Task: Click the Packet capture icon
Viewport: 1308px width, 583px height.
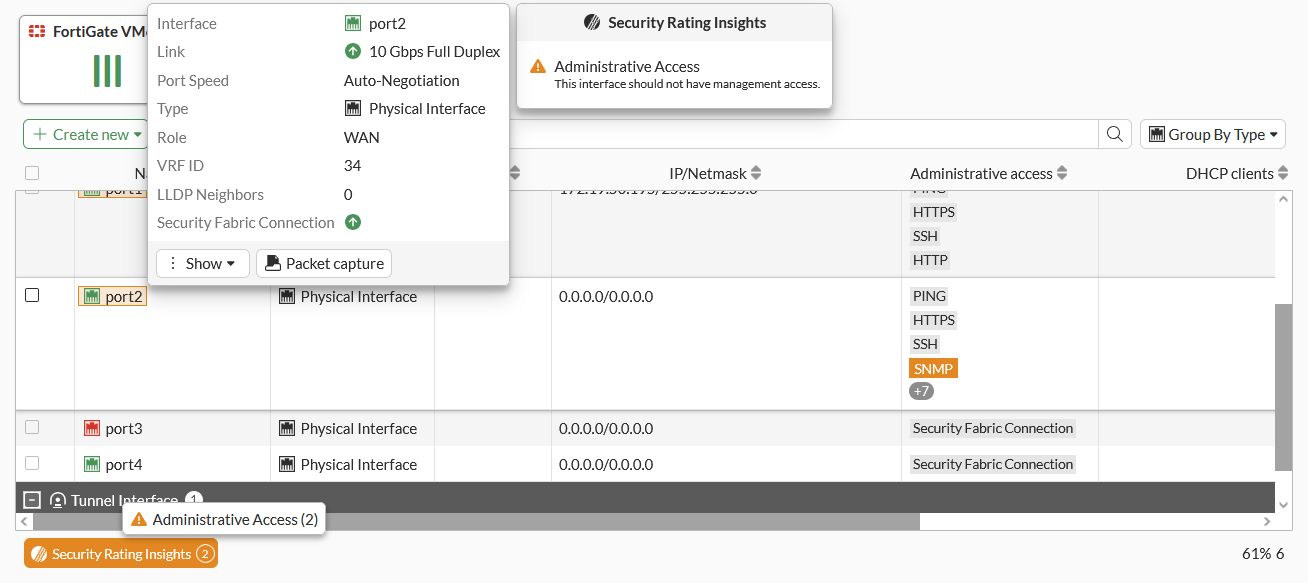Action: click(273, 263)
